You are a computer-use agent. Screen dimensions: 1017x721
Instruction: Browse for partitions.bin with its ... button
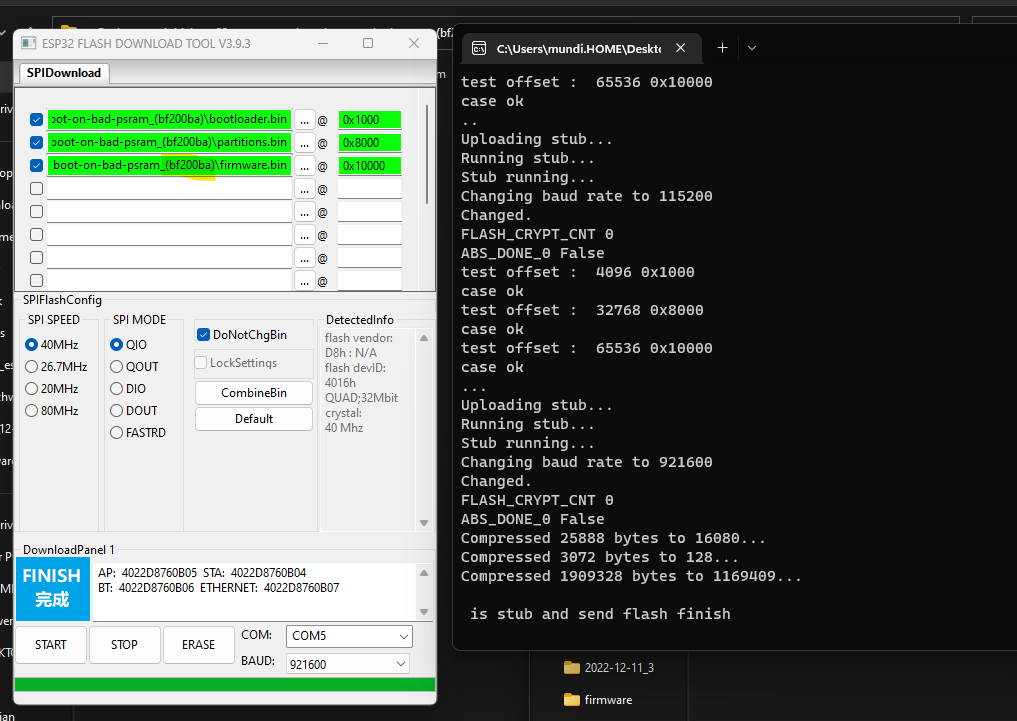pyautogui.click(x=305, y=143)
